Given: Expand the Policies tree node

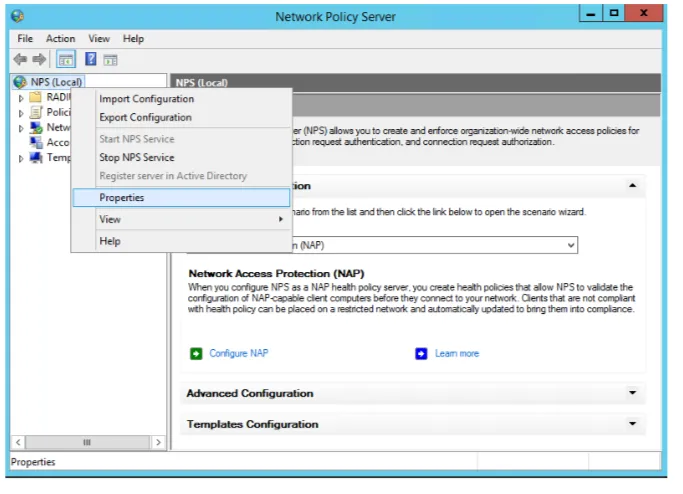Looking at the screenshot, I should (x=20, y=113).
